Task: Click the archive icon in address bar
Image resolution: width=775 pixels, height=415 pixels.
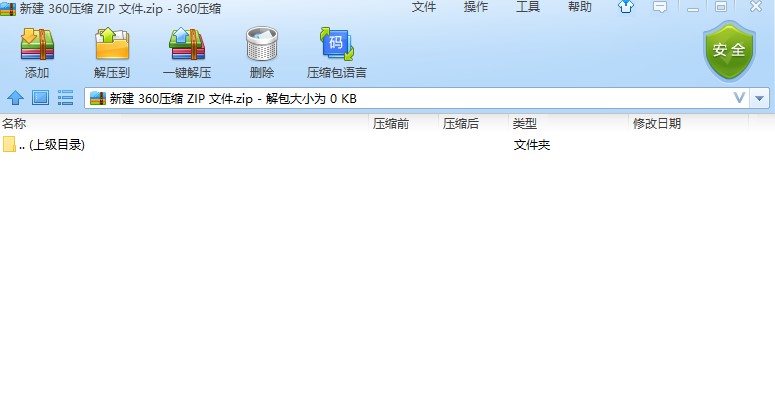Action: tap(98, 98)
